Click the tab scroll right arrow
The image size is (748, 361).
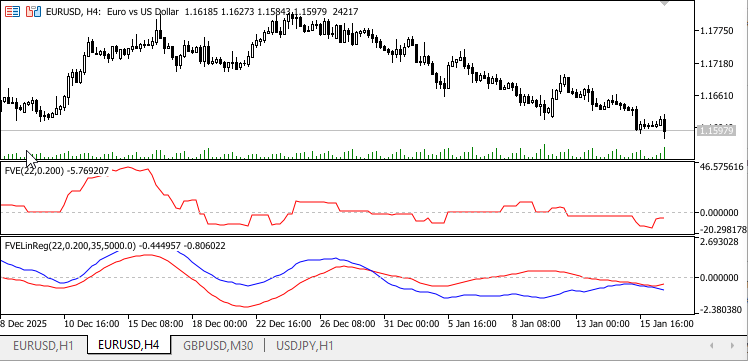pos(733,345)
